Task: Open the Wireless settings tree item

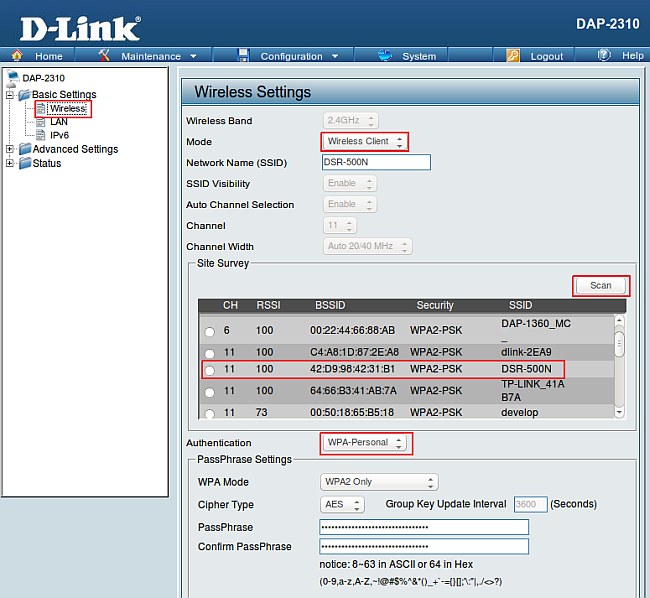Action: 67,109
